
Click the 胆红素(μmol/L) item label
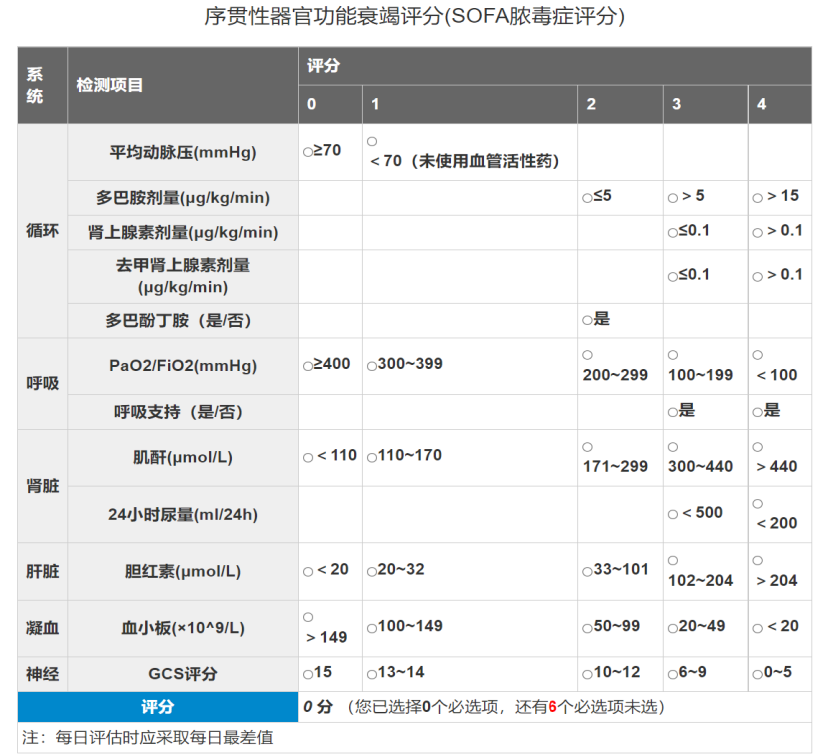[x=183, y=571]
